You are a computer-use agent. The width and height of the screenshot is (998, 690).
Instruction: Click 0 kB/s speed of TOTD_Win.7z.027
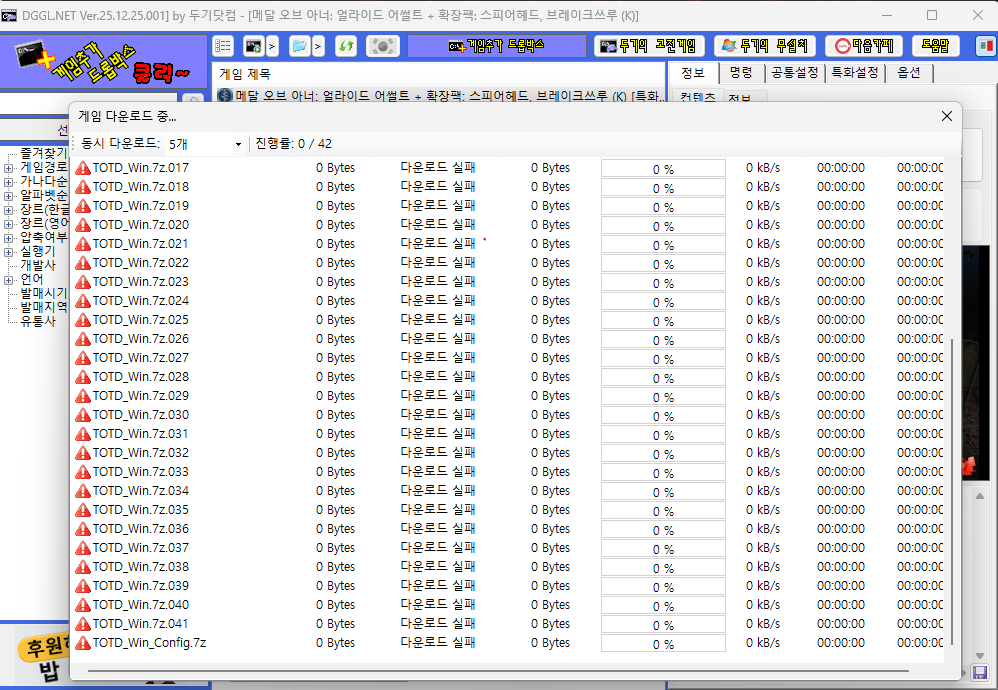(763, 358)
